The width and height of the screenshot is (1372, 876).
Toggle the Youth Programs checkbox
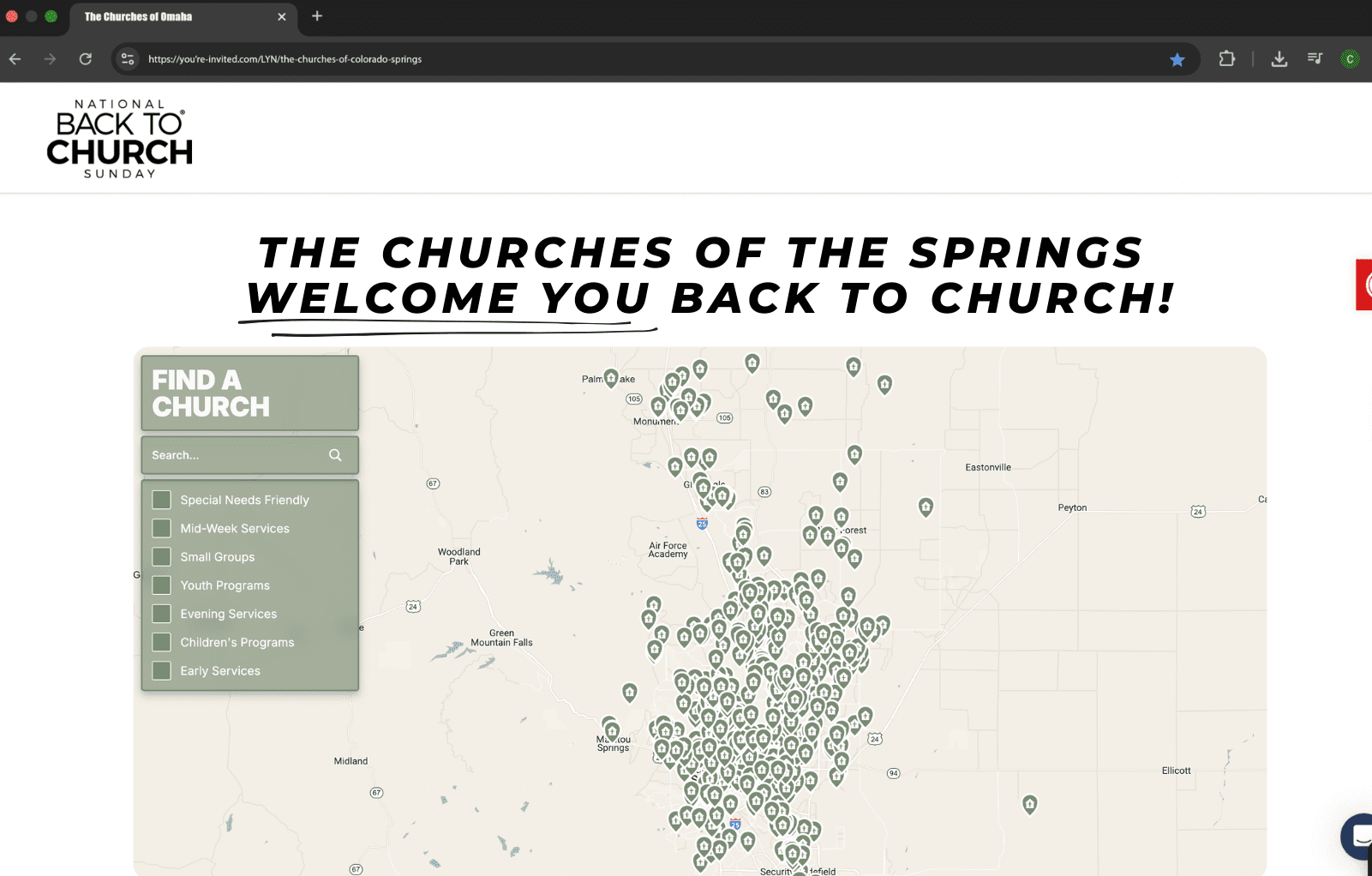click(161, 585)
